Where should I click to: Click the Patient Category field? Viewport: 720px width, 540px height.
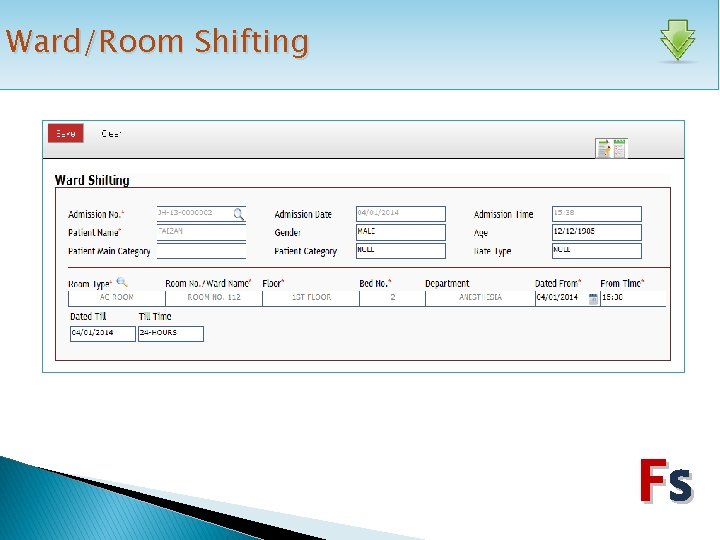[401, 251]
